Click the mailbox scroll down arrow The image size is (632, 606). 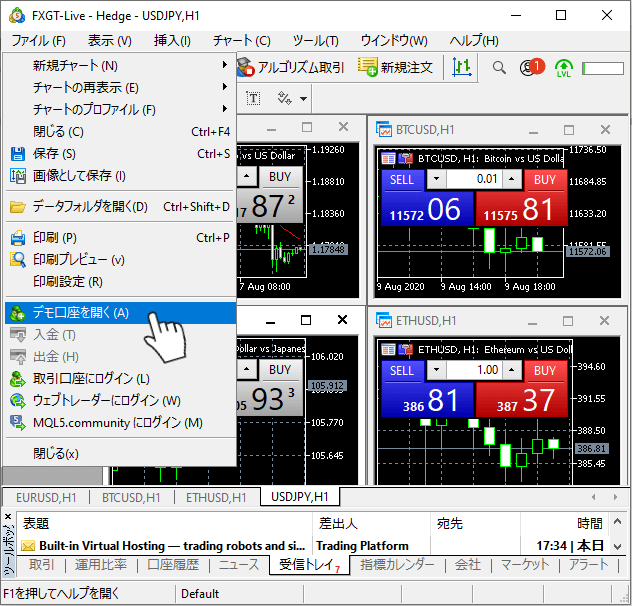pyautogui.click(x=617, y=547)
